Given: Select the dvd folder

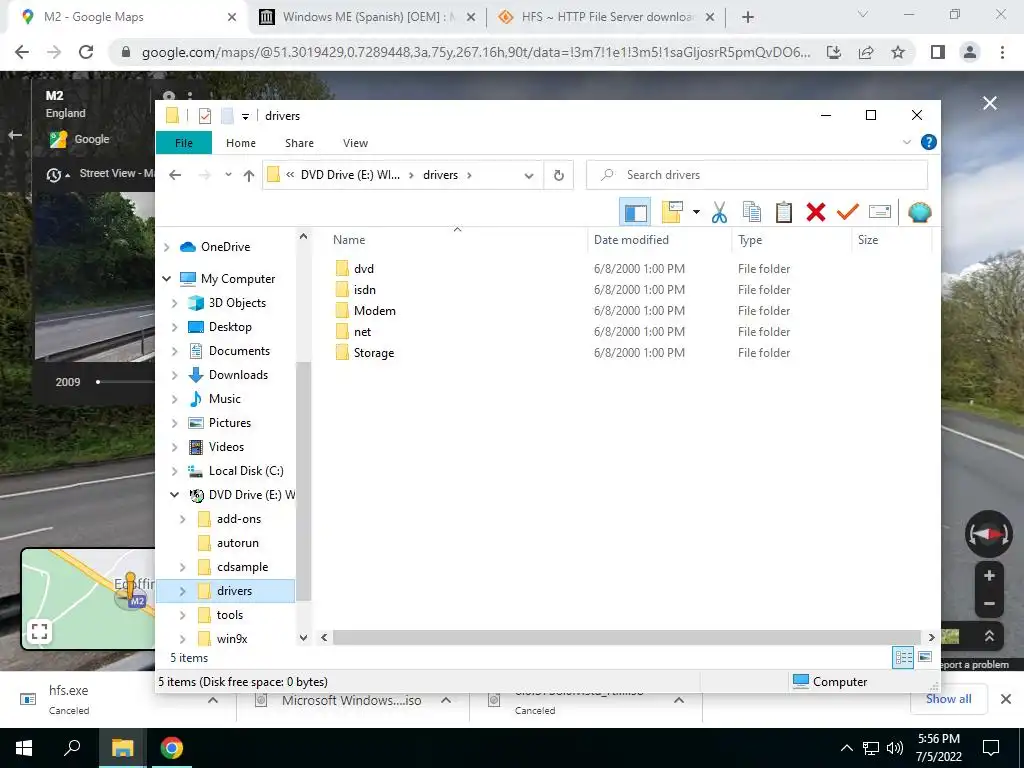Looking at the screenshot, I should (364, 268).
